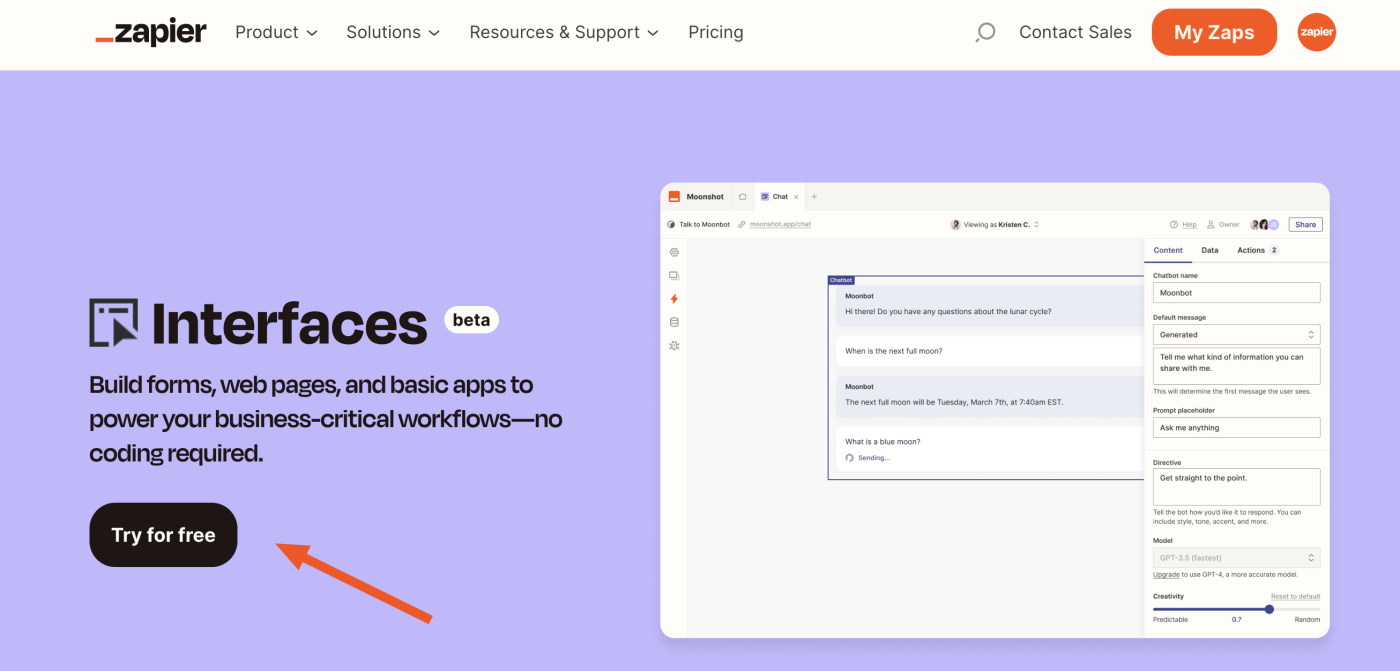This screenshot has width=1400, height=671.
Task: Open the orange lightning Zap icon
Action: coord(674,298)
